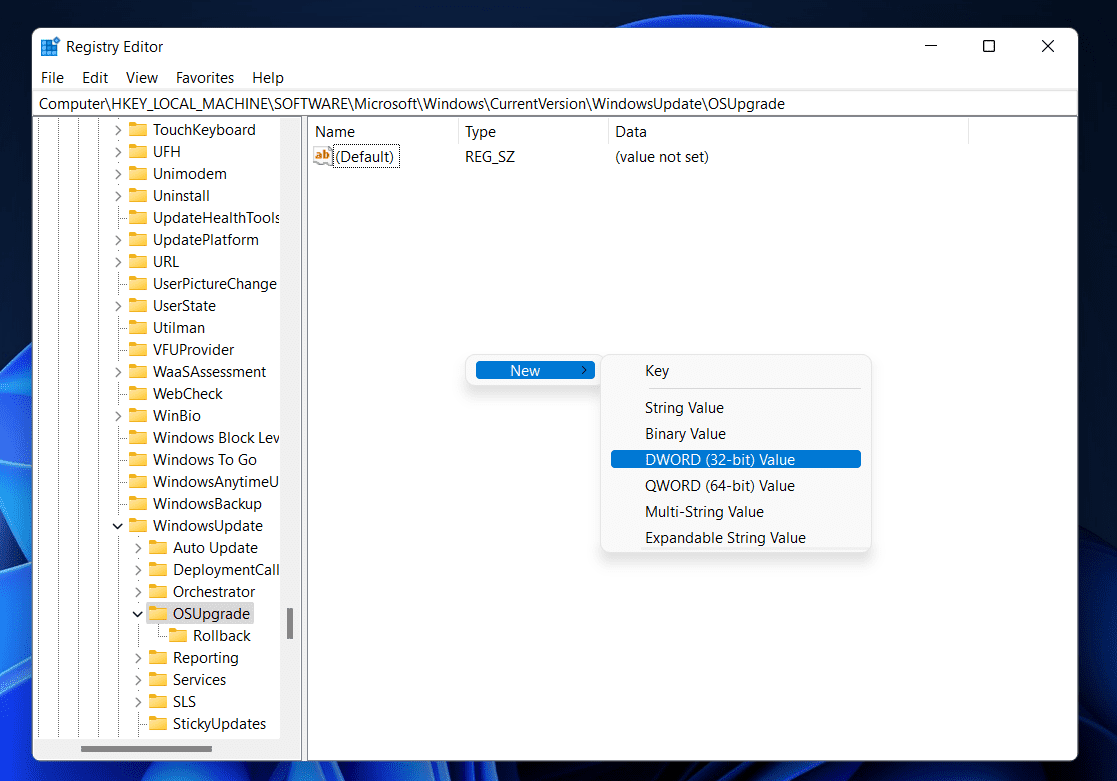Click the registry path address bar
Image resolution: width=1117 pixels, height=781 pixels.
point(554,104)
